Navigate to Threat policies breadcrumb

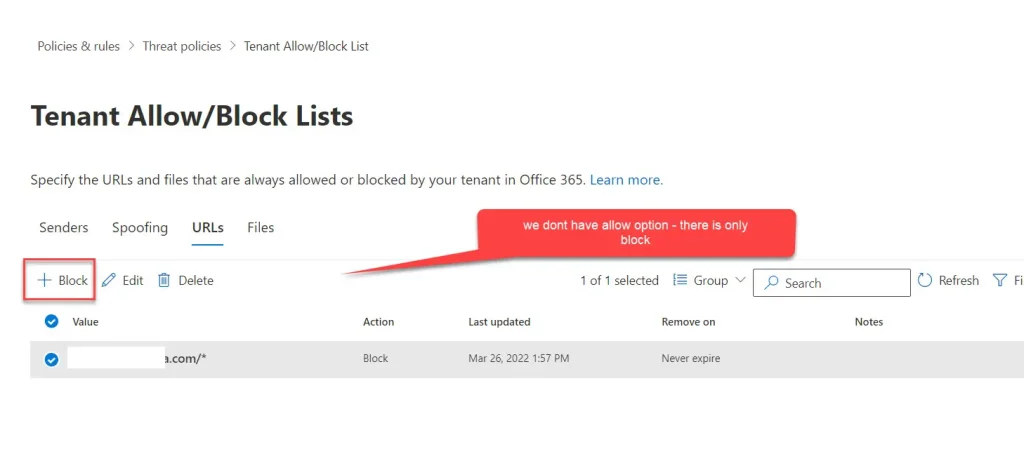(182, 46)
